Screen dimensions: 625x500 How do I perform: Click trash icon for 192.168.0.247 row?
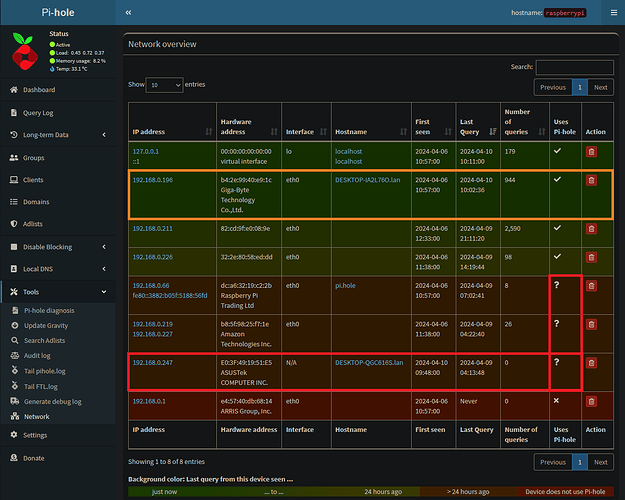591,362
